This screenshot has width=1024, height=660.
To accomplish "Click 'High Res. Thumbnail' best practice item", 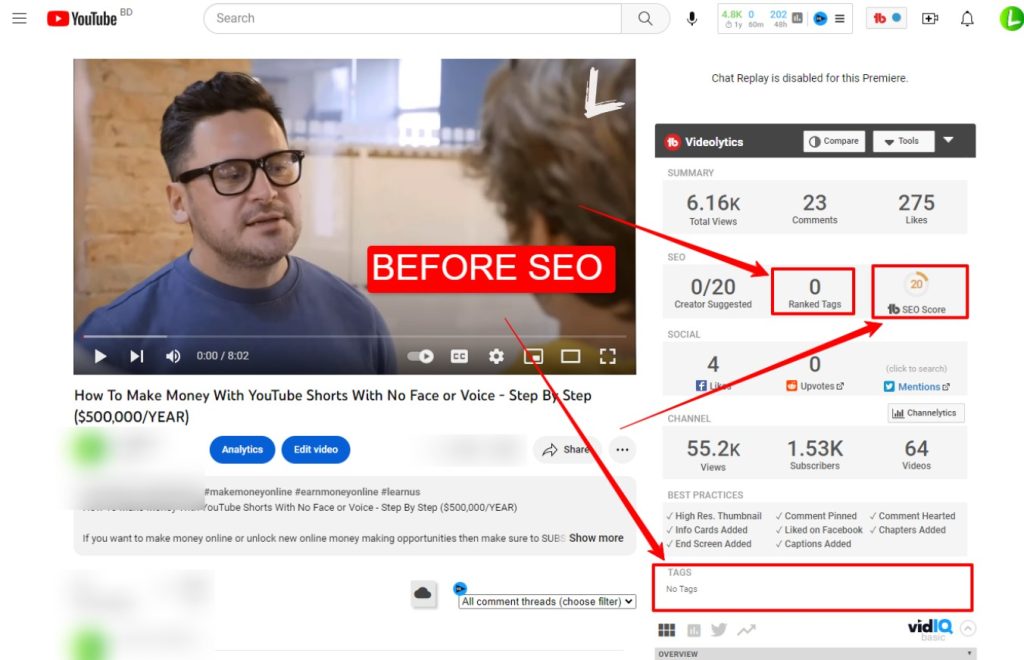I will tap(714, 516).
